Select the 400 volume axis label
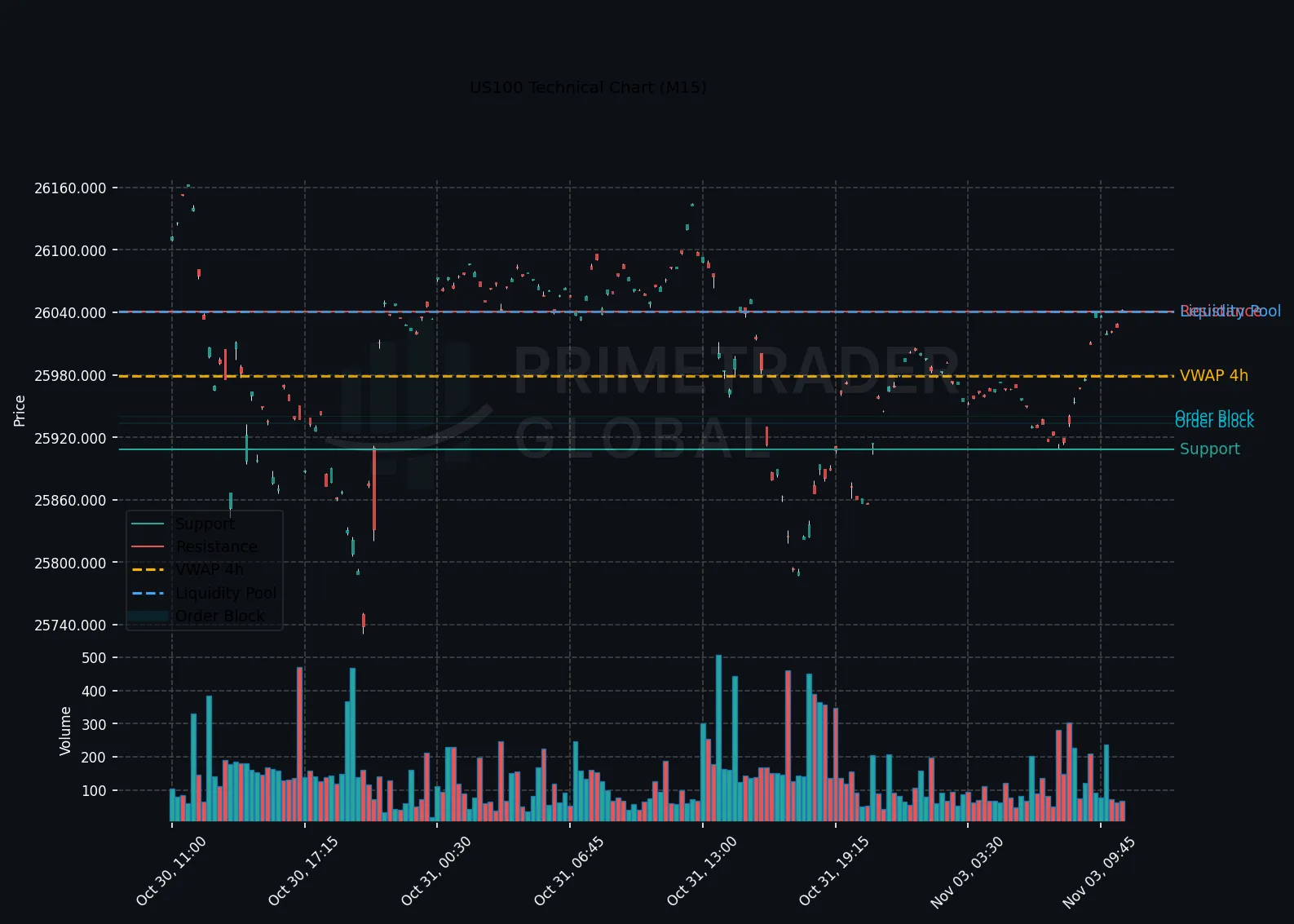 click(x=95, y=692)
